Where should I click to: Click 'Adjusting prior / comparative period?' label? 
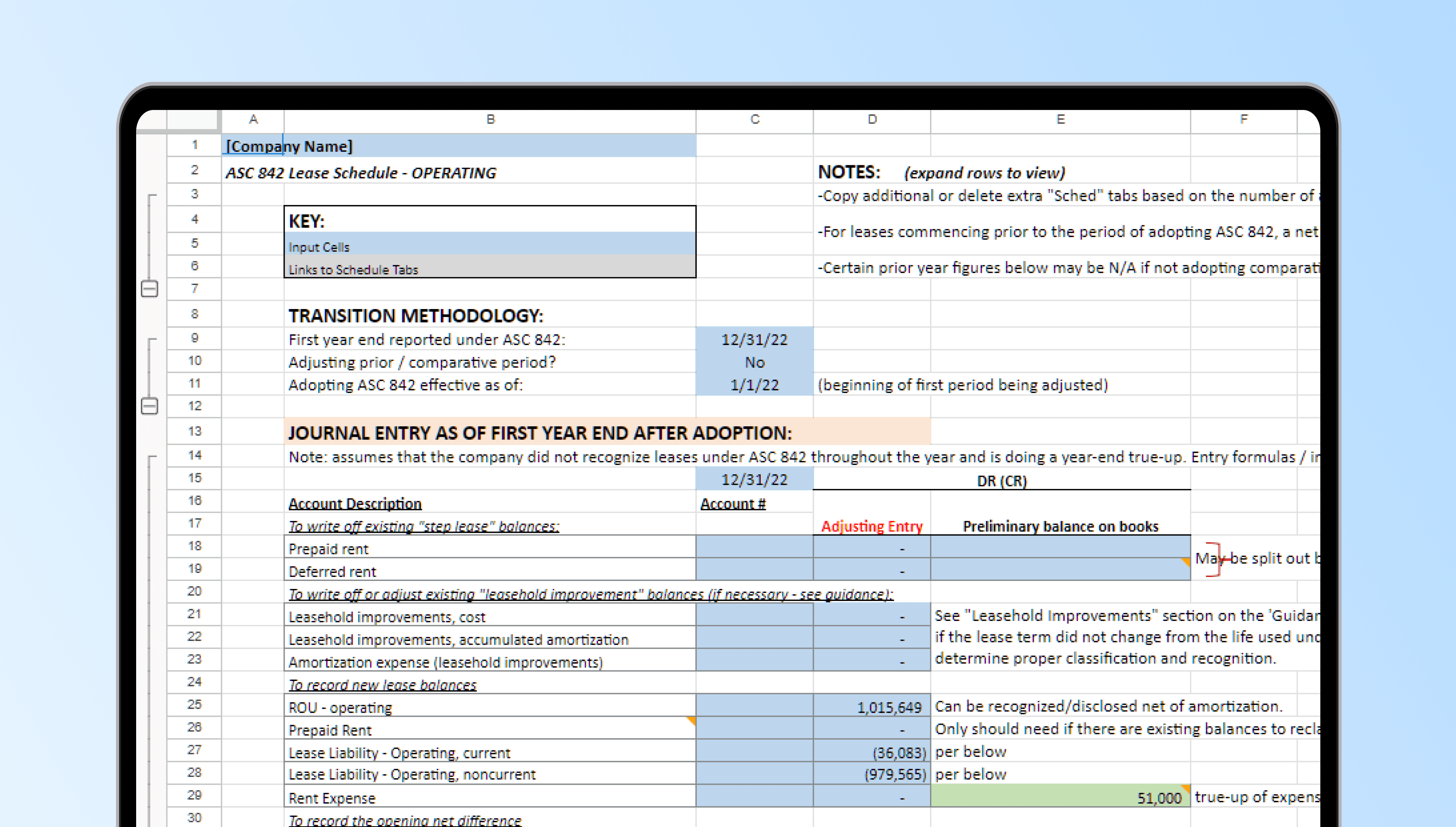point(422,362)
